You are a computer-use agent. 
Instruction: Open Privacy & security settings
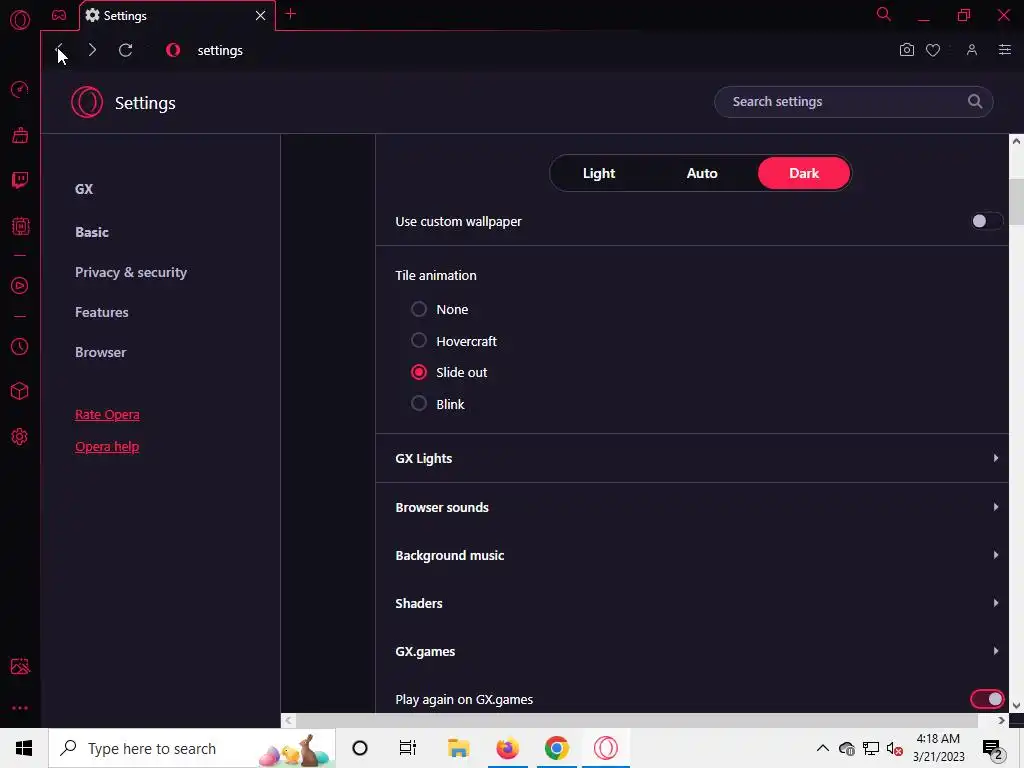[x=131, y=272]
